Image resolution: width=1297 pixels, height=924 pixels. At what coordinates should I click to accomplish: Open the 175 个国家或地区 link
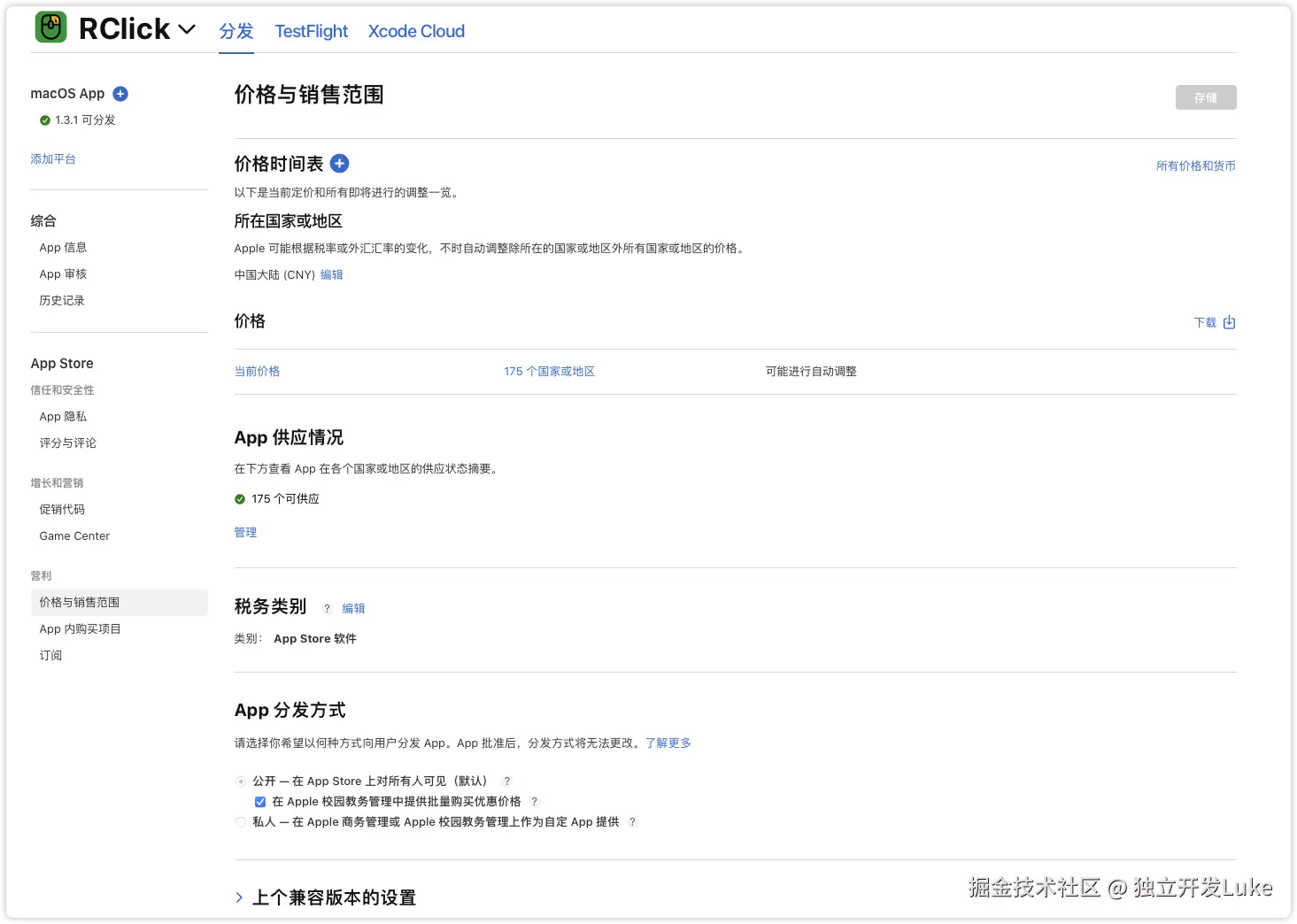pyautogui.click(x=550, y=372)
